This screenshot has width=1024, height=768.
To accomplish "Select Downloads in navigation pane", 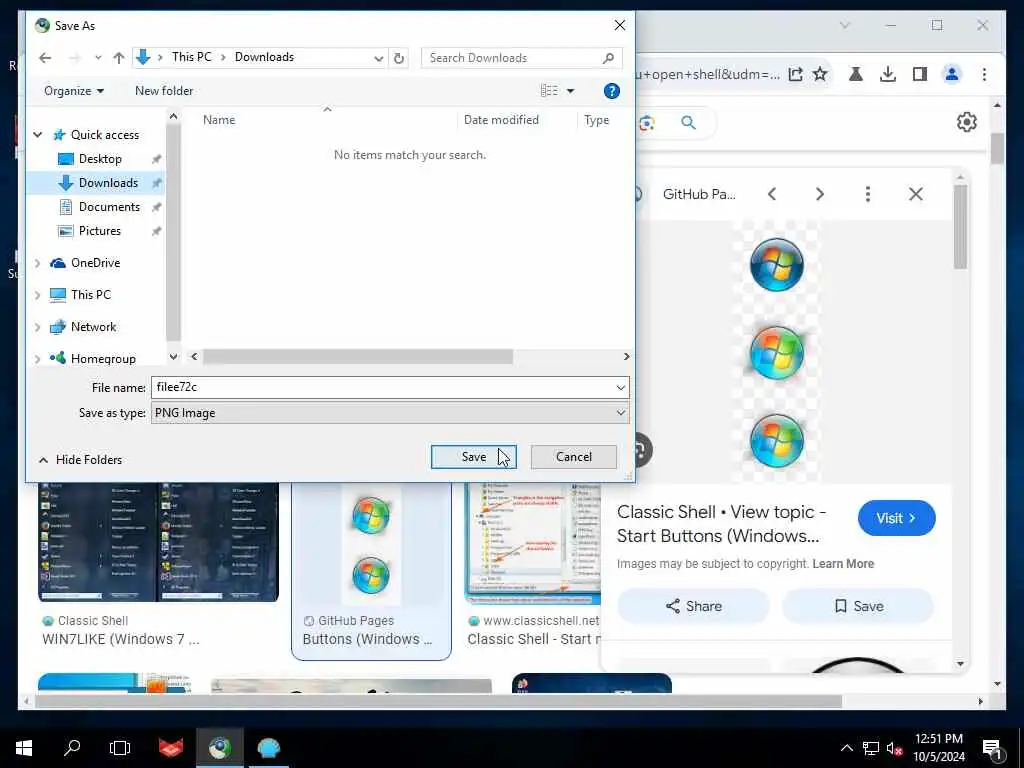I will 108,183.
